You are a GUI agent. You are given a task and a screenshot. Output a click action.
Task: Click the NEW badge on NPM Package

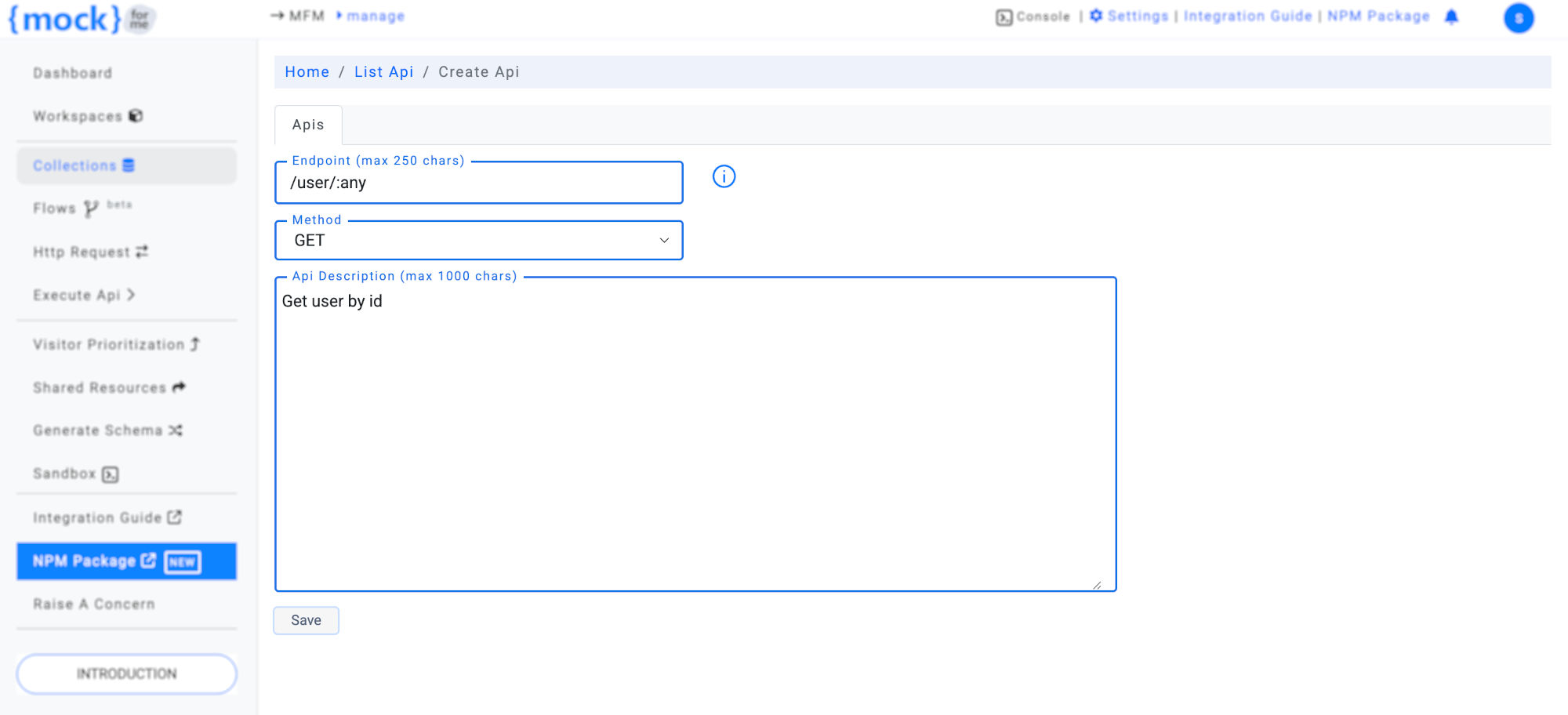[x=183, y=562]
